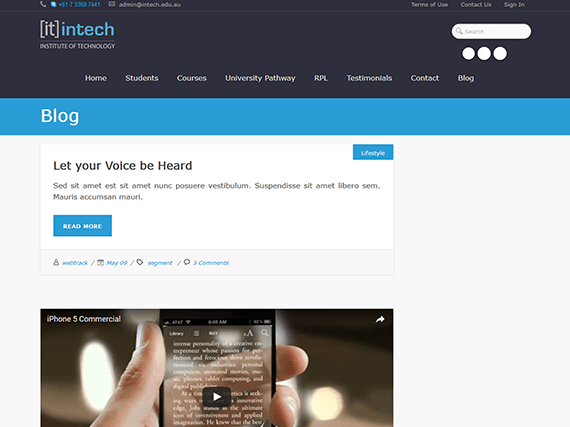Open the Terms of Use link
Image resolution: width=570 pixels, height=427 pixels.
point(429,4)
